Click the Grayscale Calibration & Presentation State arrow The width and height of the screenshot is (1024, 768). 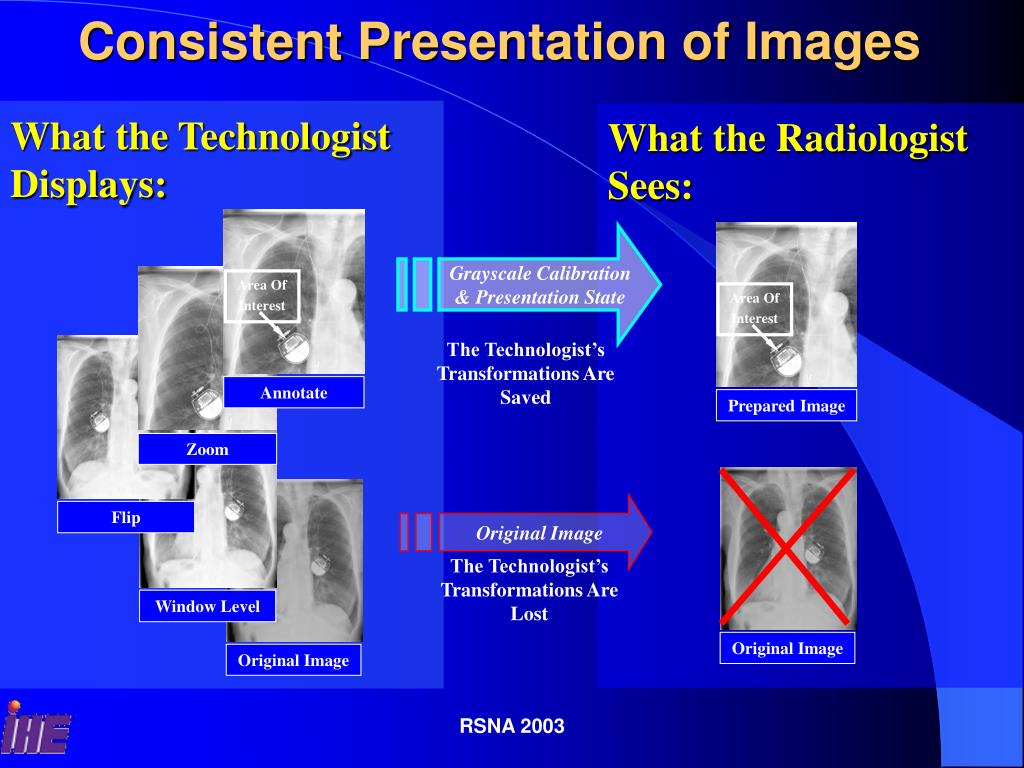(x=529, y=285)
